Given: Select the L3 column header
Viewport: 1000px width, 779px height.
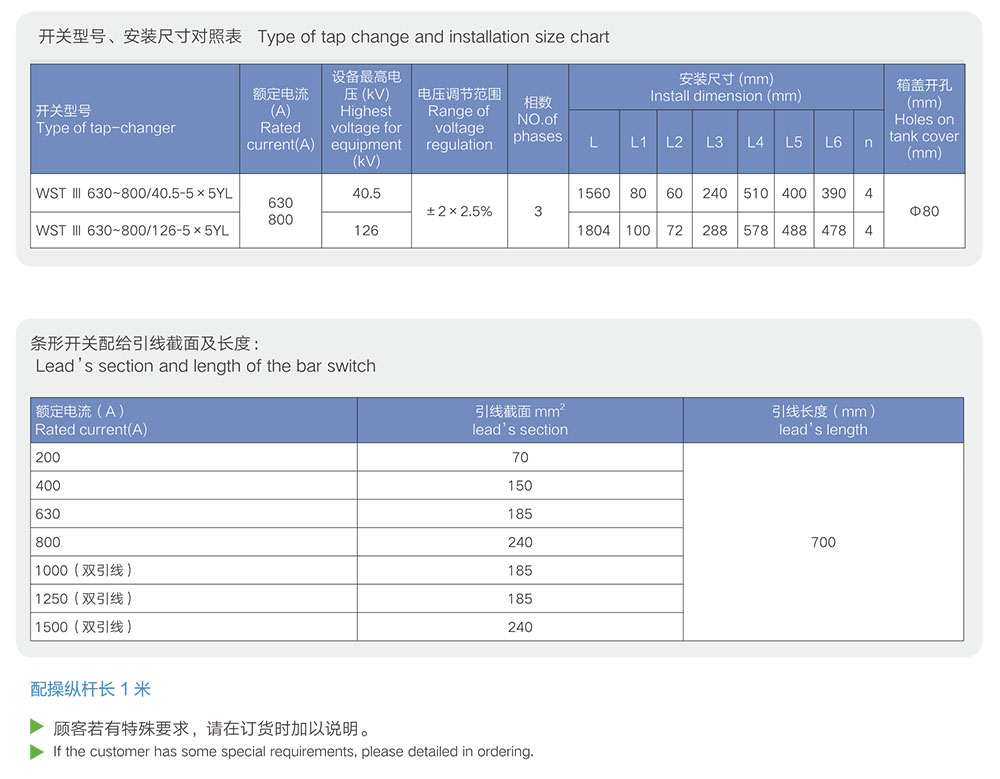Looking at the screenshot, I should click(x=714, y=142).
